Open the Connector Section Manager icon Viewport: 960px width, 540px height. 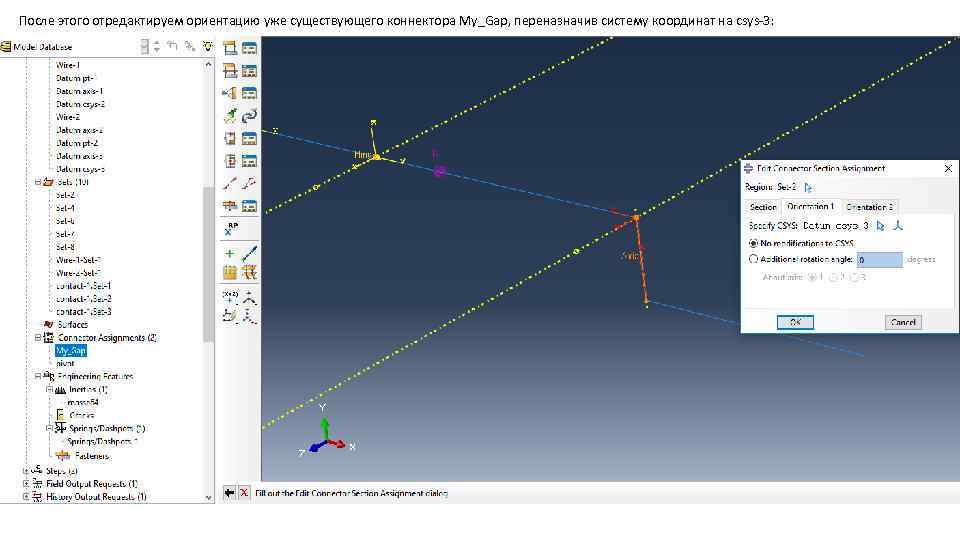tap(249, 161)
